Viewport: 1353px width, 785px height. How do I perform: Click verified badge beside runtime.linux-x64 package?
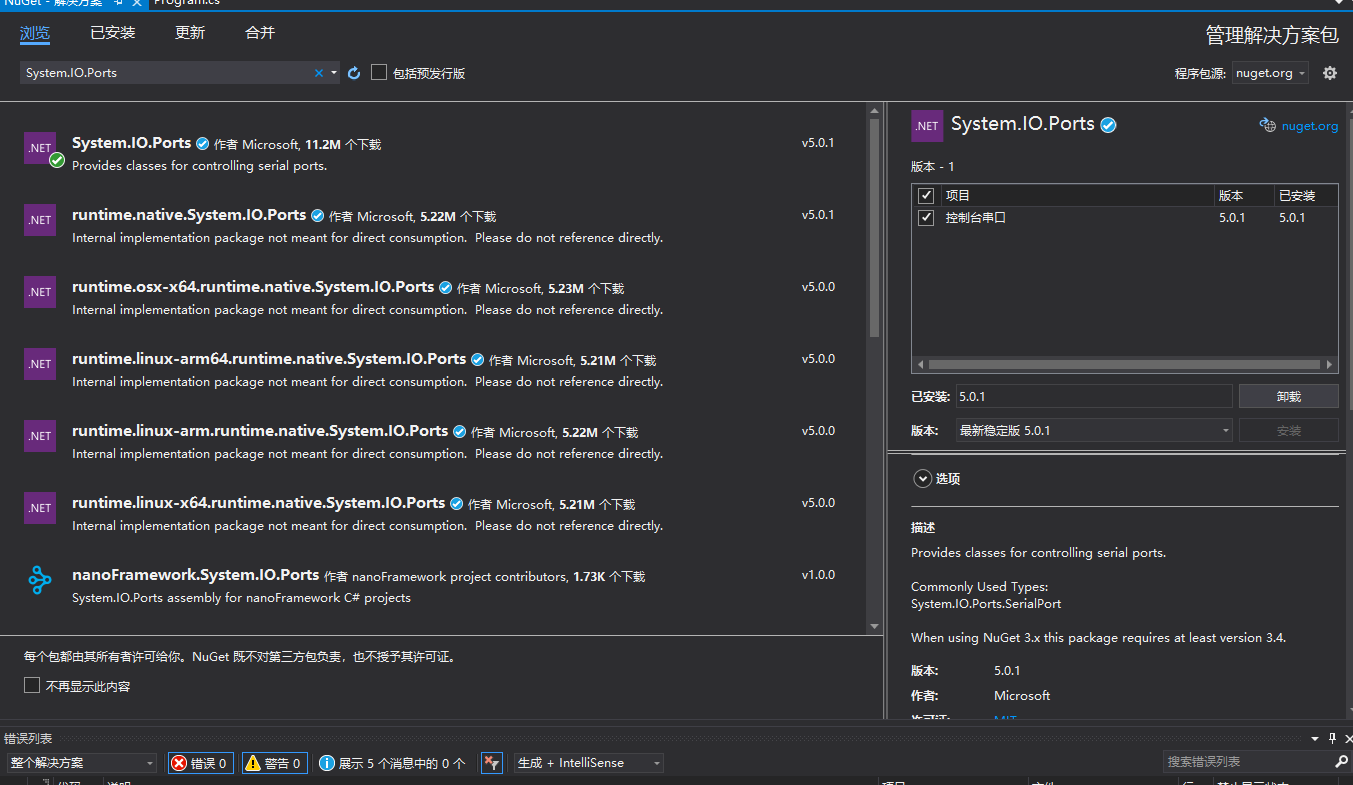456,504
